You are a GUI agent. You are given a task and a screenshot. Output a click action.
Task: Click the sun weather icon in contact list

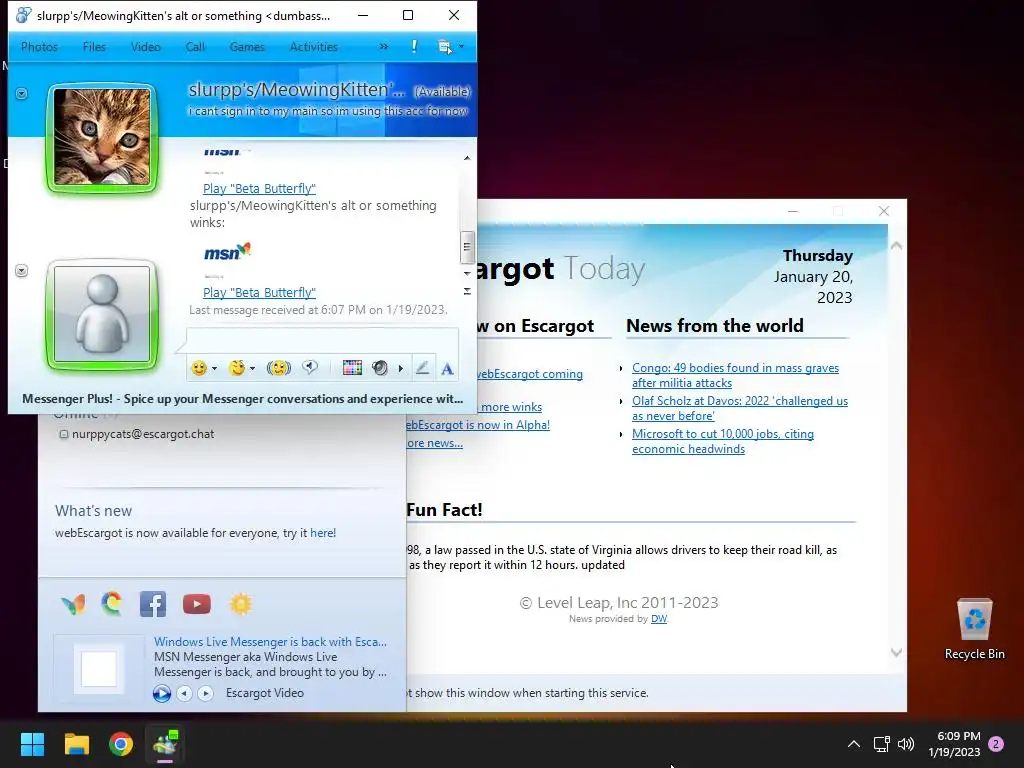[240, 604]
